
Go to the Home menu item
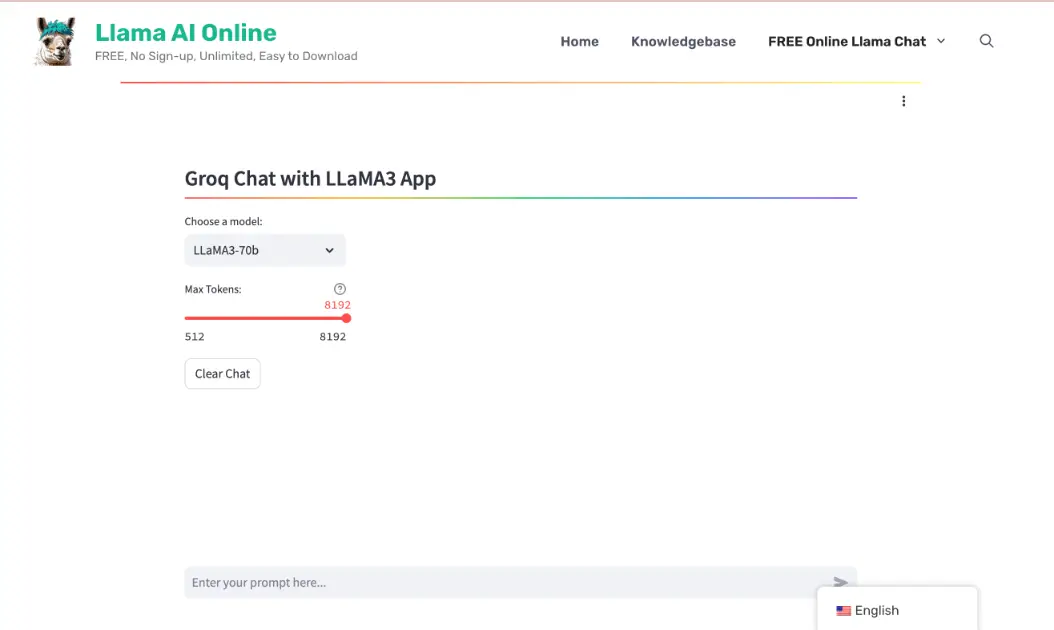(579, 42)
